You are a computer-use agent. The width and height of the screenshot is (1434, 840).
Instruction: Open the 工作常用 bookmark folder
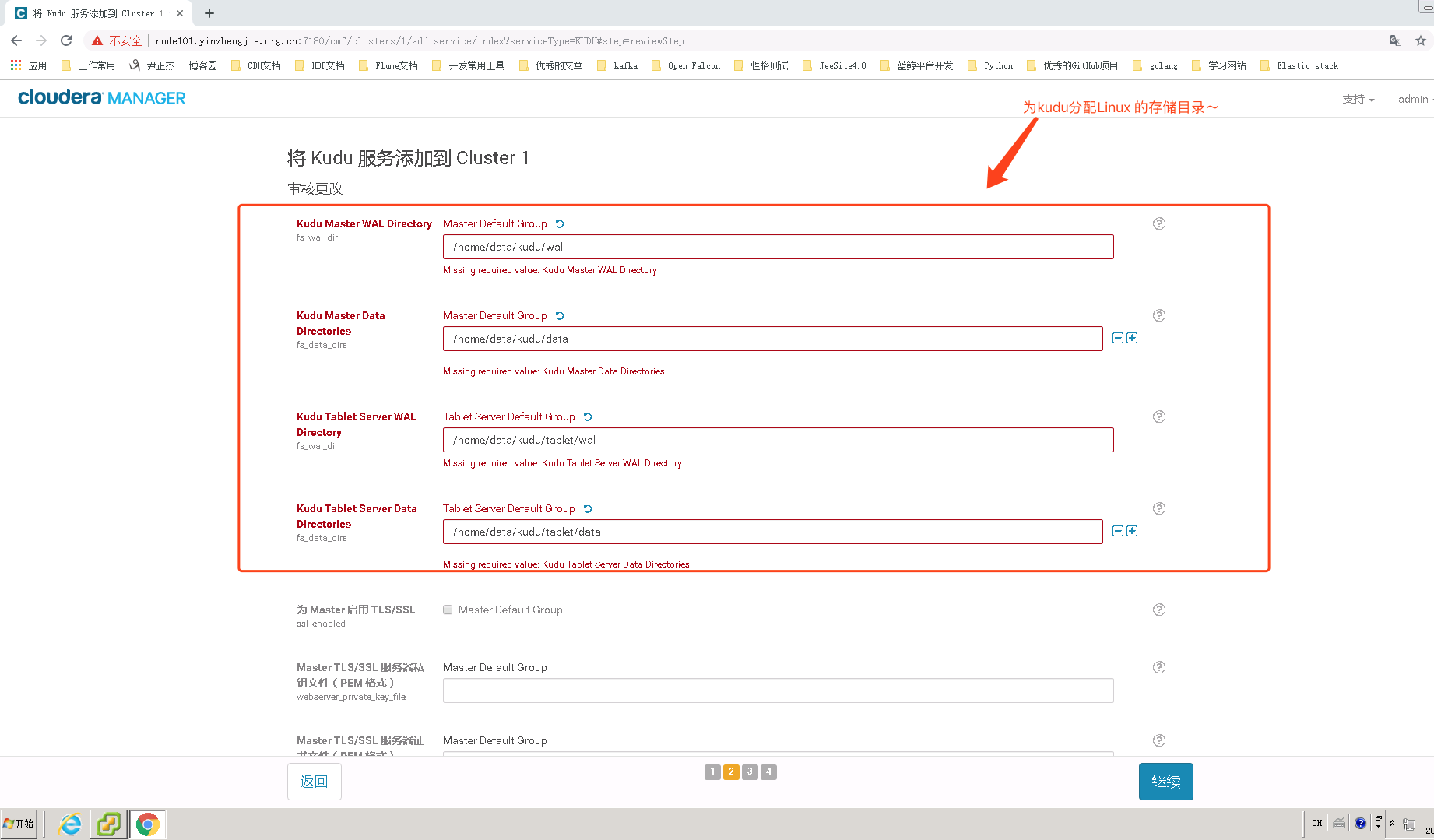[x=88, y=65]
